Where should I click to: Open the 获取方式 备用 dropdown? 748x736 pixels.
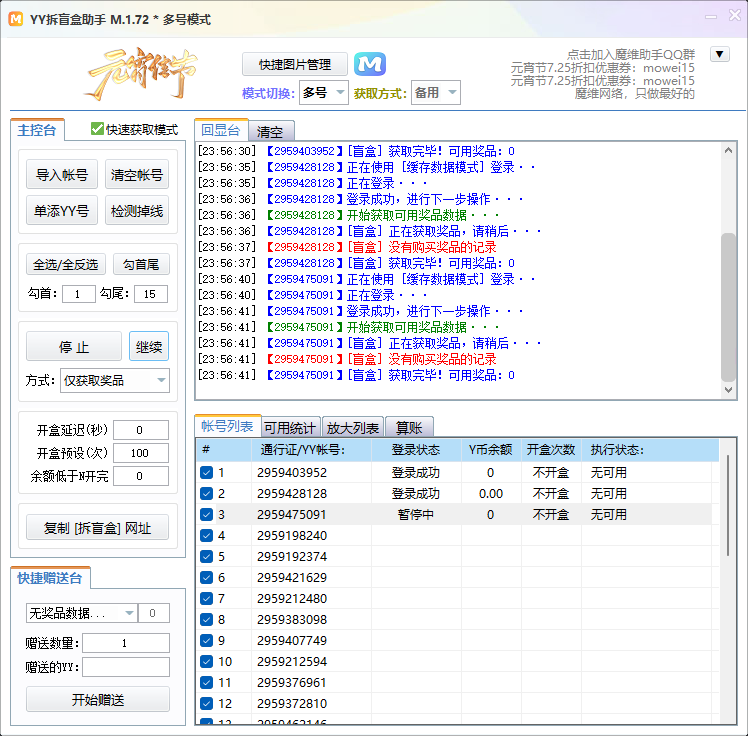coord(436,93)
